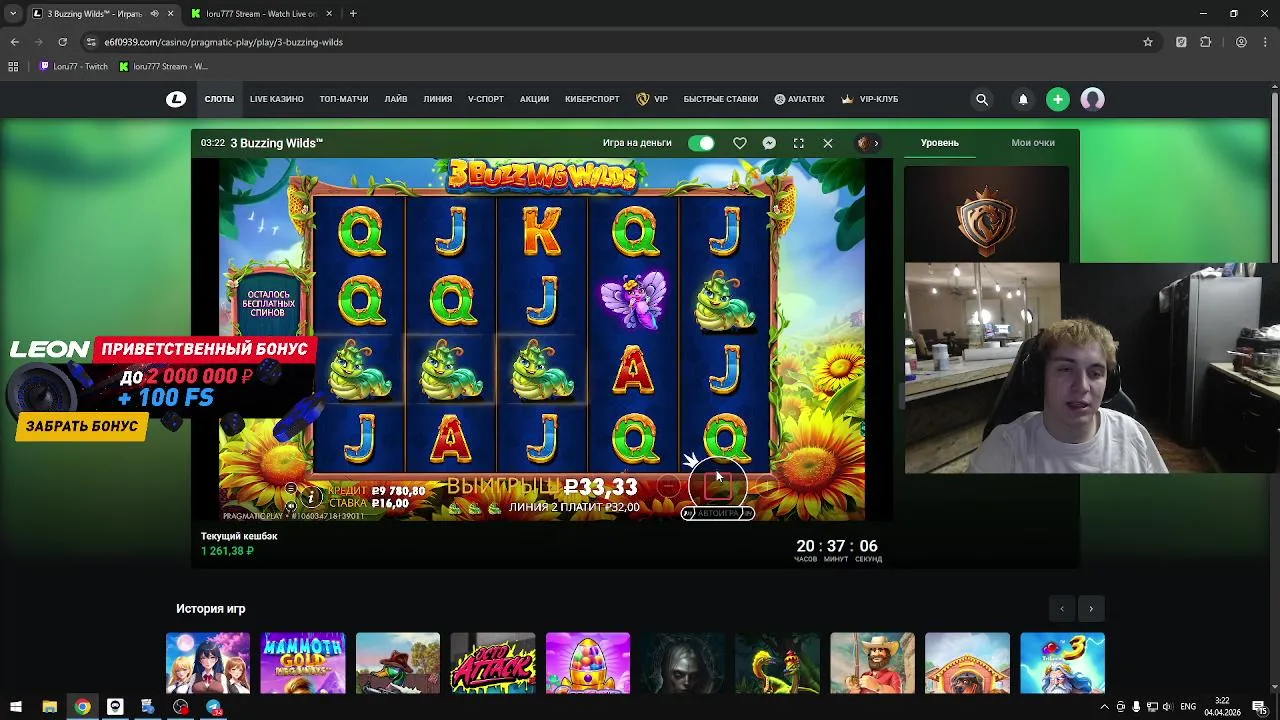Screen dimensions: 1280x720
Task: Open the slot hamburger menu icon
Action: [290, 490]
